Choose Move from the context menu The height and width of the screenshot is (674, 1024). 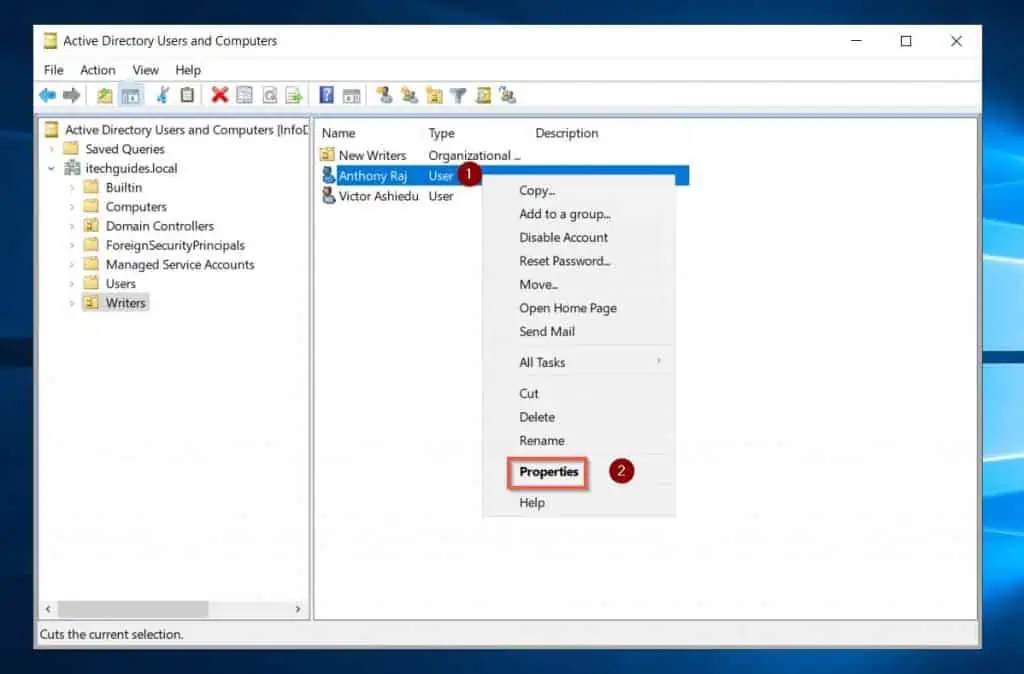[x=538, y=285]
